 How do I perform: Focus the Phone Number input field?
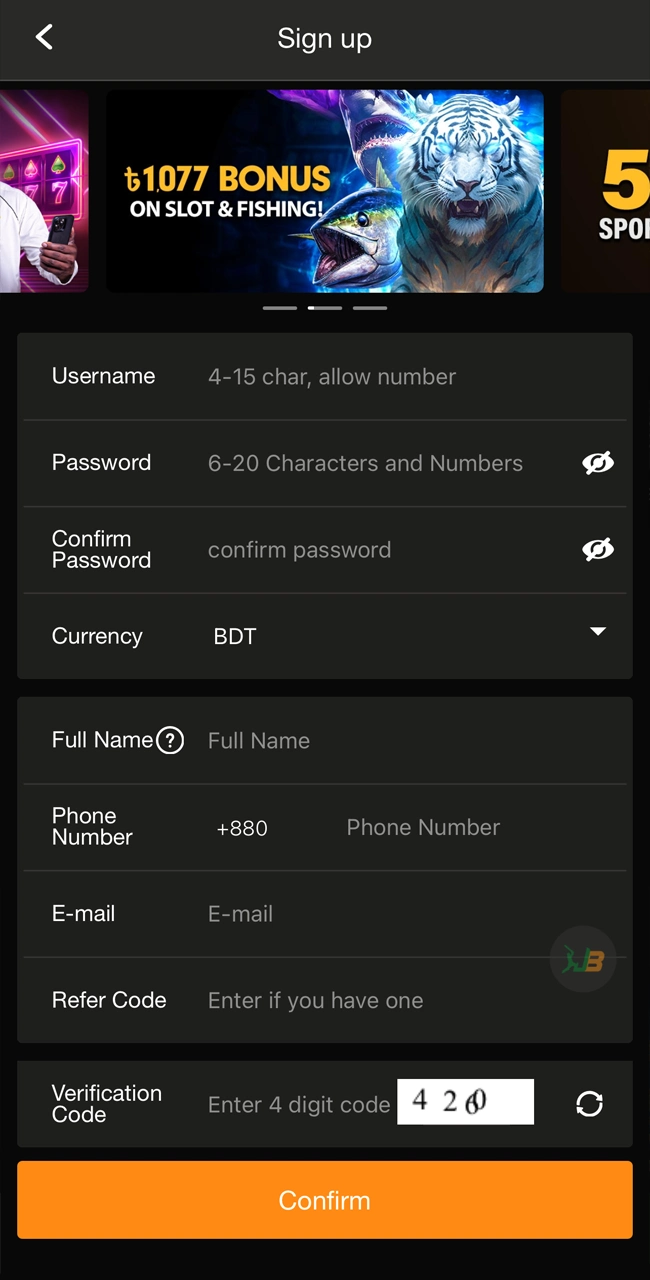coord(470,828)
